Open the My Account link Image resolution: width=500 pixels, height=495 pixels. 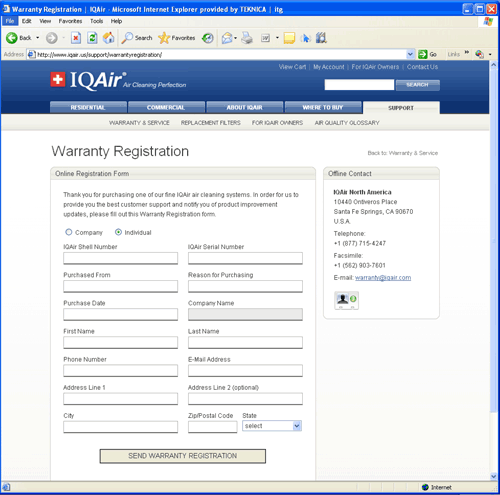(x=329, y=67)
